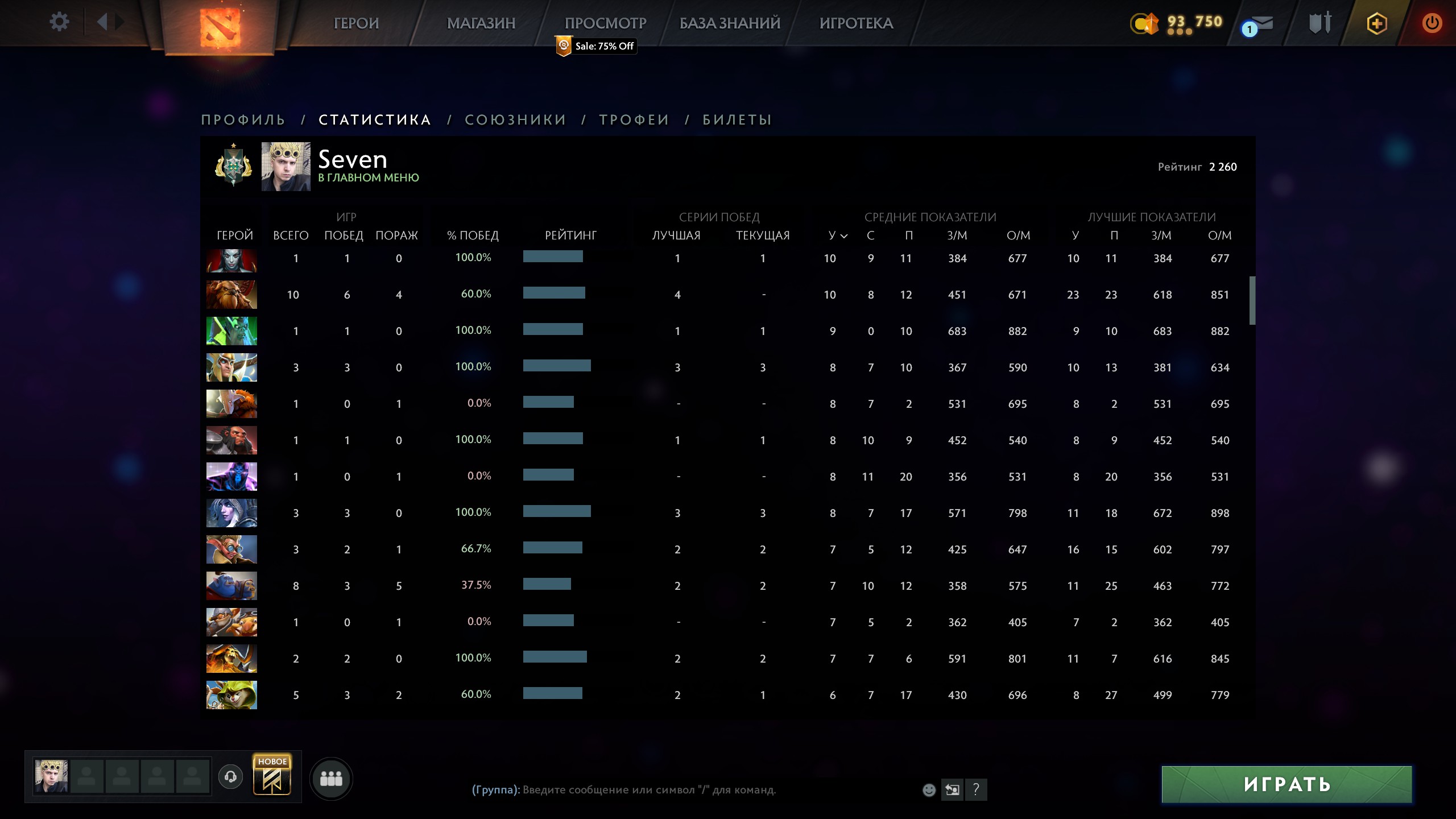Open the ИГРОТЕКА menu
This screenshot has height=819, width=1456.
click(x=856, y=23)
